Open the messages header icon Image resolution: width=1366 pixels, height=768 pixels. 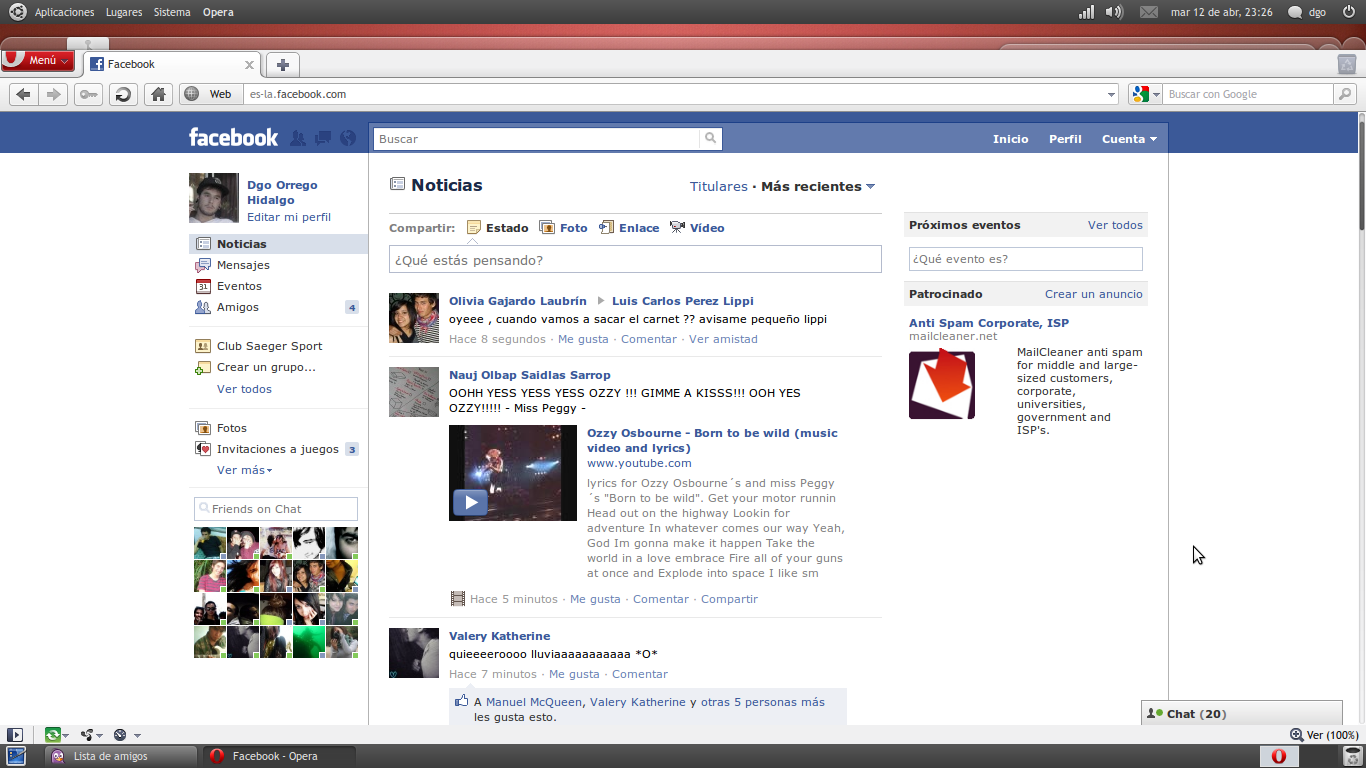(x=323, y=138)
